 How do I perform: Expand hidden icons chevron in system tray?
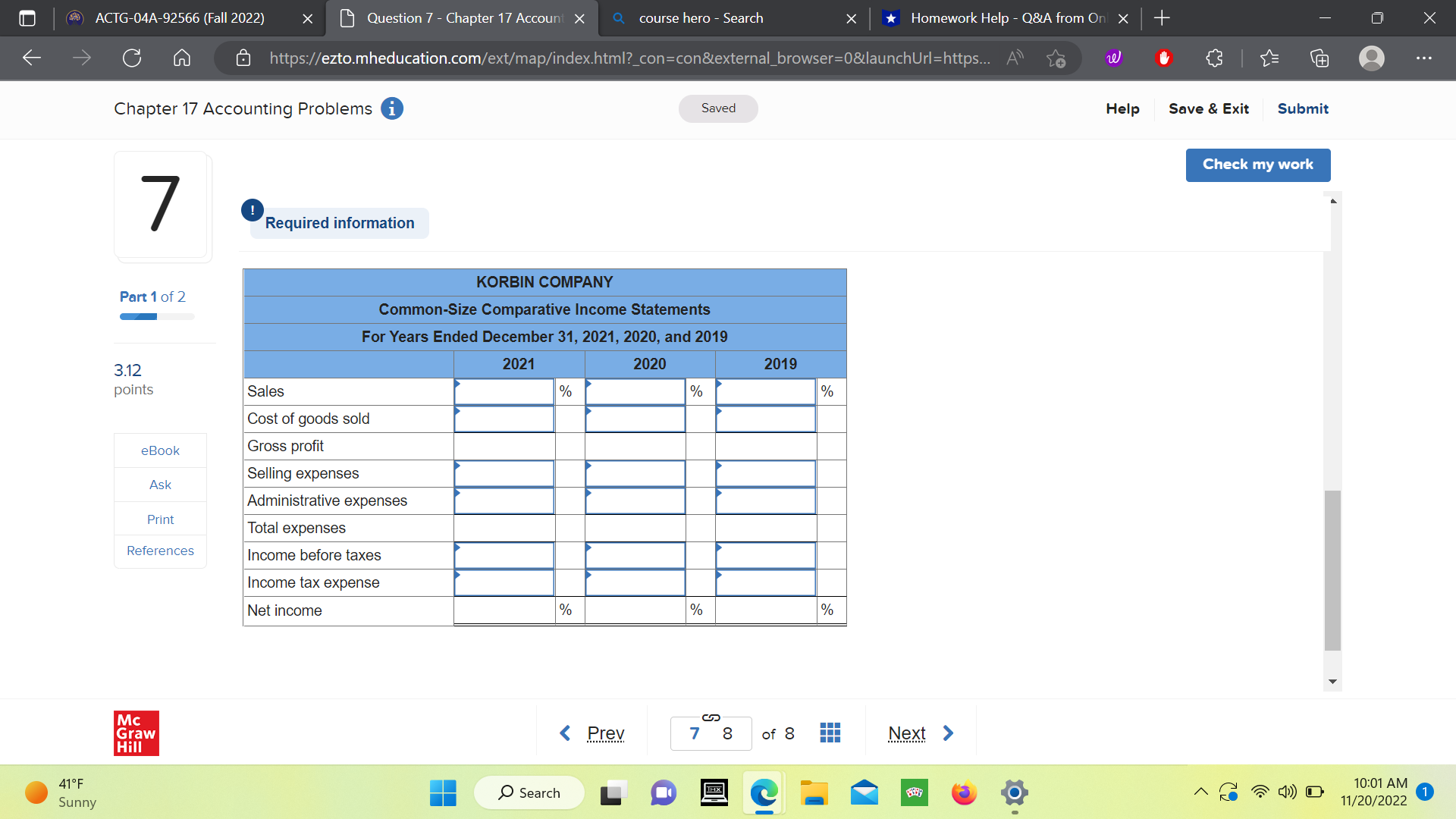[1200, 792]
